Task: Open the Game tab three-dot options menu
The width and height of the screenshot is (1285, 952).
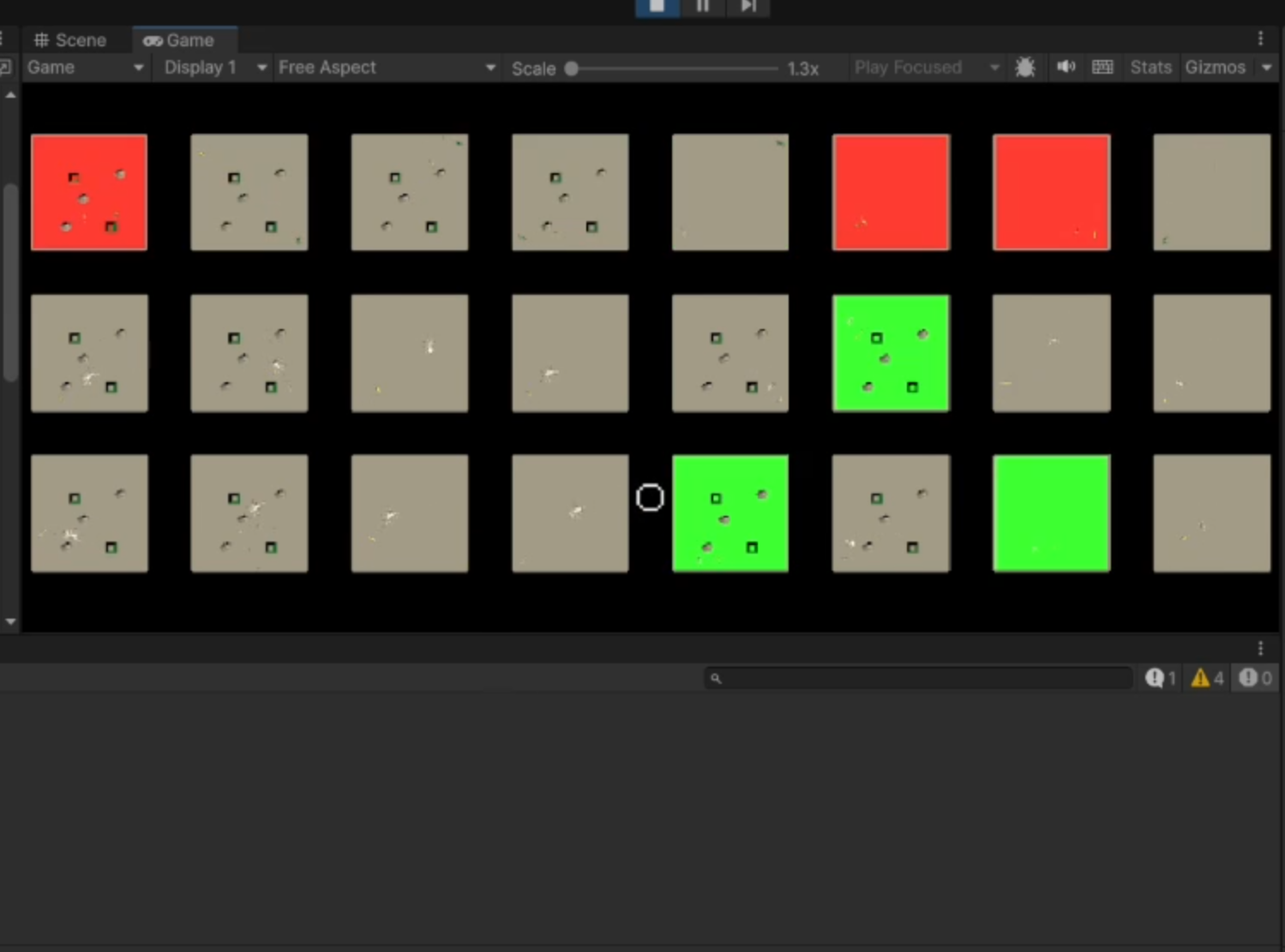Action: 1260,39
